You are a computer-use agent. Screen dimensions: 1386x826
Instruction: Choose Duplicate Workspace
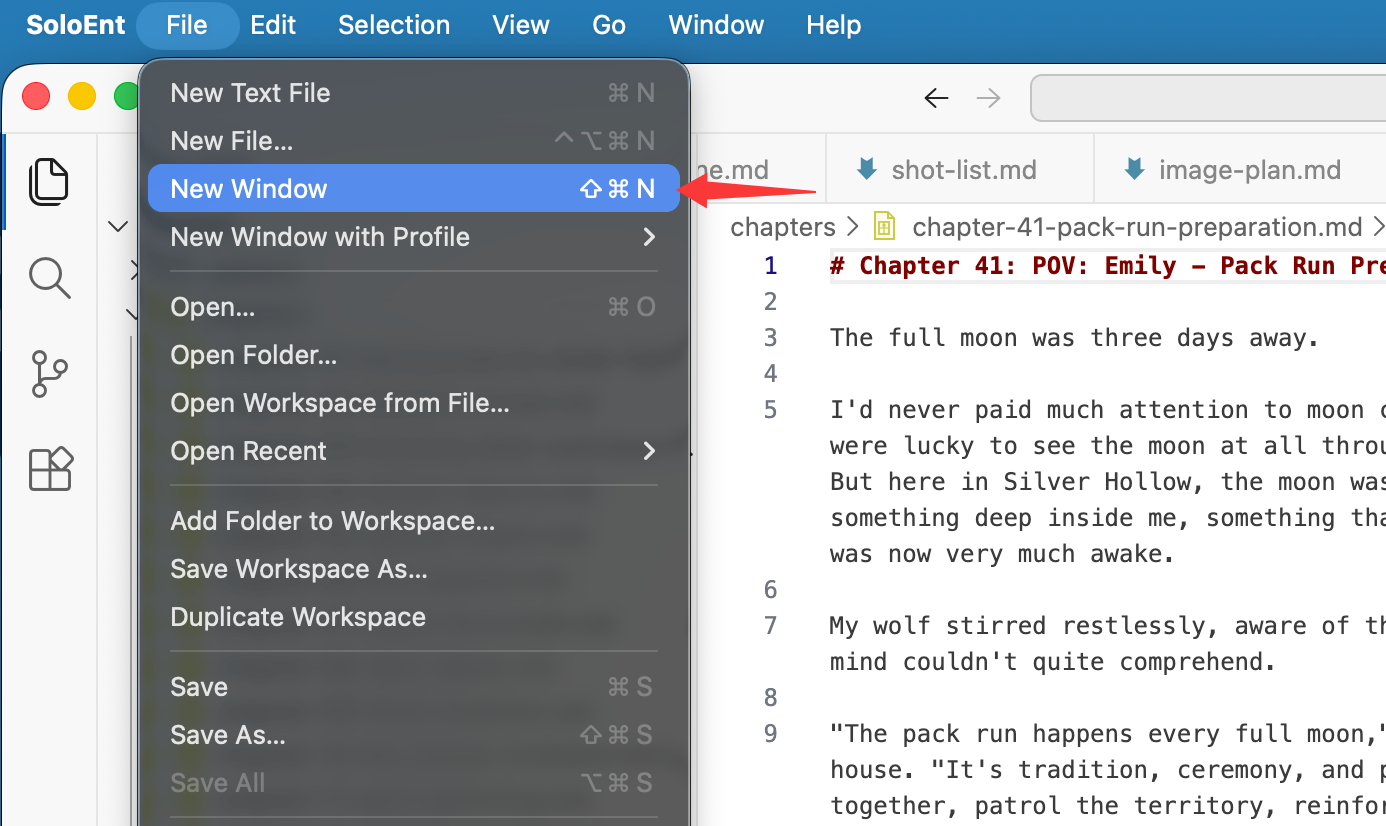(414, 617)
